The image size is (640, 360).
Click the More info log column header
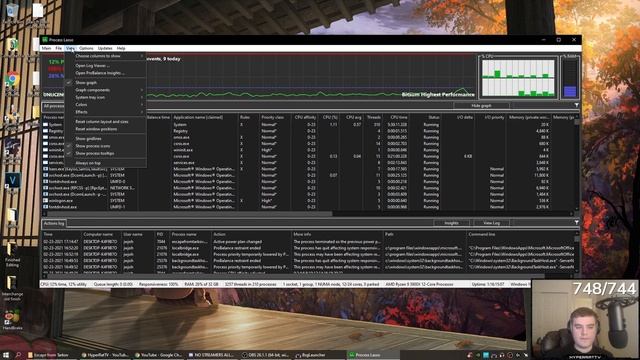pyautogui.click(x=337, y=234)
